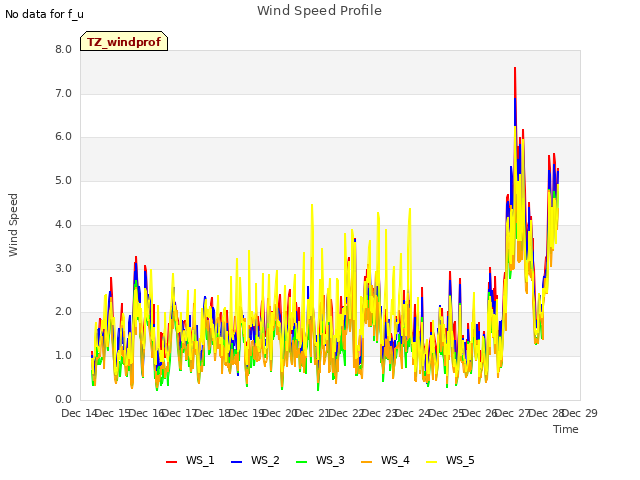The height and width of the screenshot is (480, 640).
Task: Click the Dec 29 x-axis label
Action: coord(580,413)
